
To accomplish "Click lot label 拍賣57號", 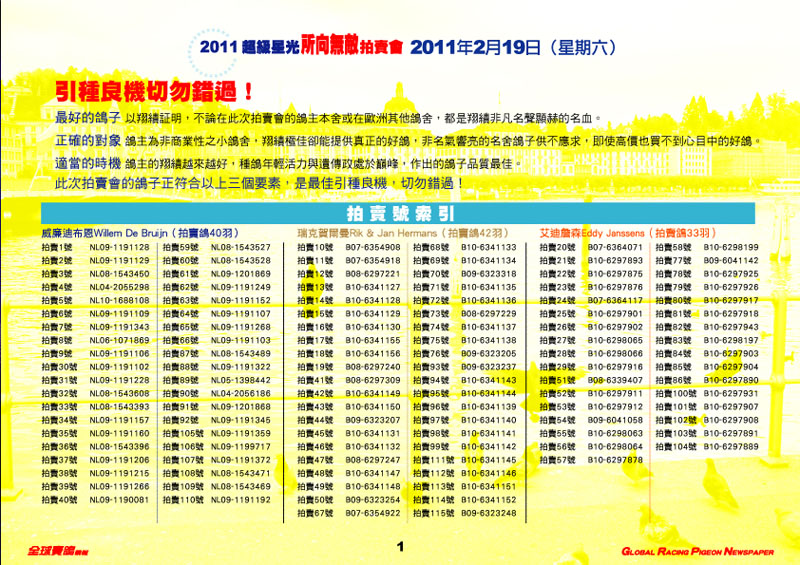I will tap(558, 460).
